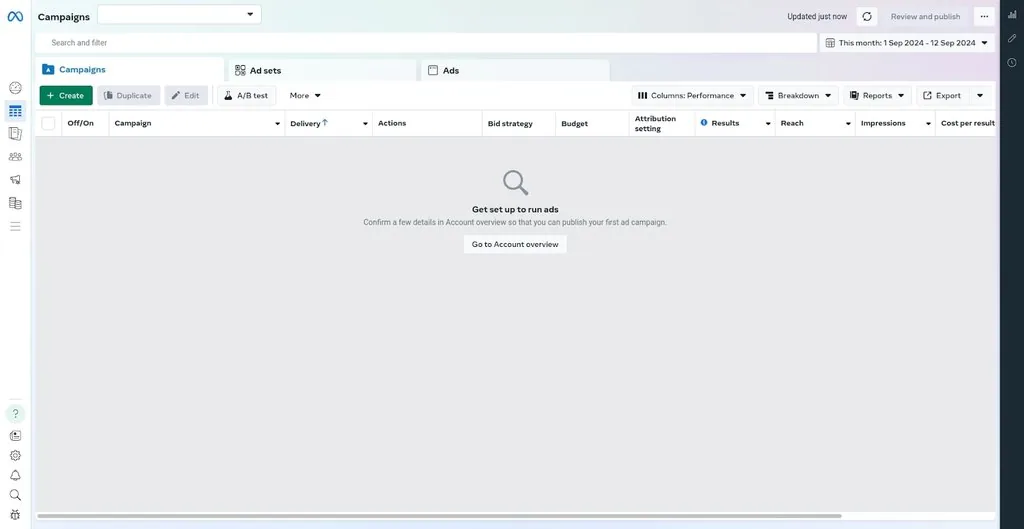Open the history clock icon in right panel
Image resolution: width=1024 pixels, height=529 pixels.
point(1012,63)
